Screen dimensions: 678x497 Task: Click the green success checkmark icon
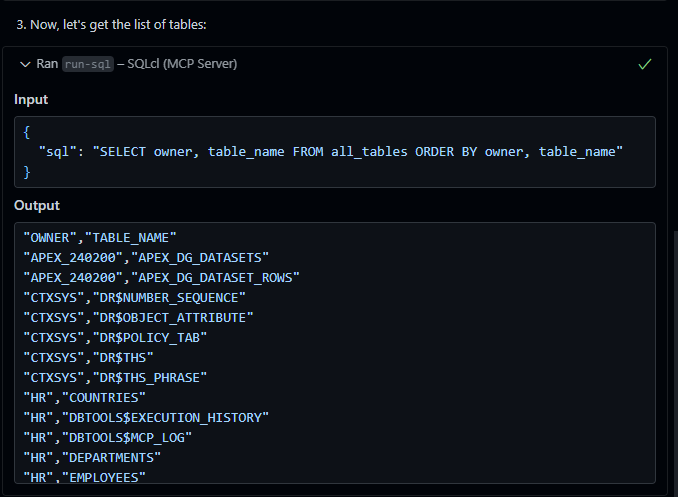click(x=645, y=64)
